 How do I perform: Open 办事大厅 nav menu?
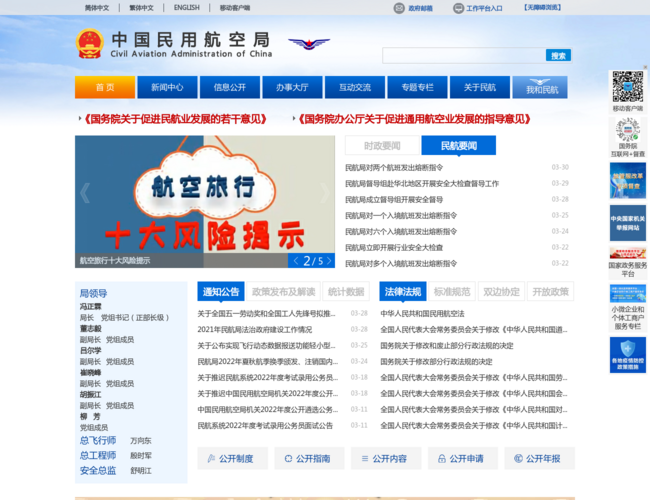point(292,87)
